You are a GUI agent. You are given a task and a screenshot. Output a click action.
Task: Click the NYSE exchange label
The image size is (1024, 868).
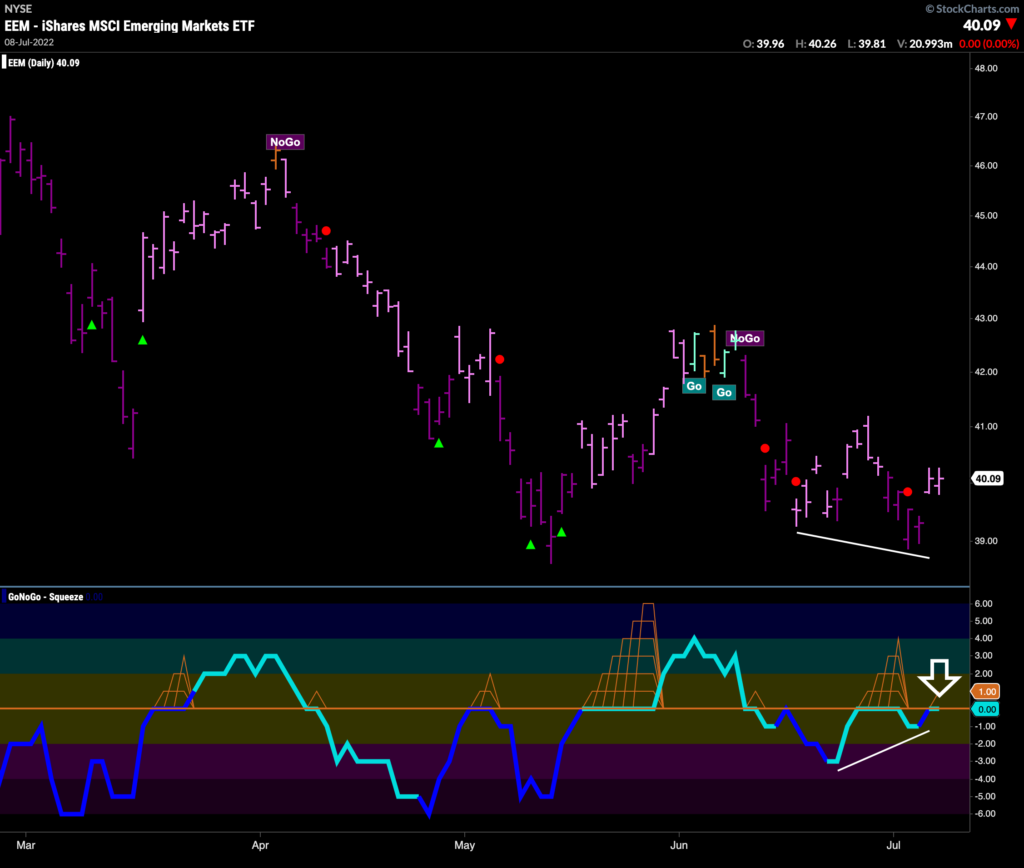click(18, 8)
